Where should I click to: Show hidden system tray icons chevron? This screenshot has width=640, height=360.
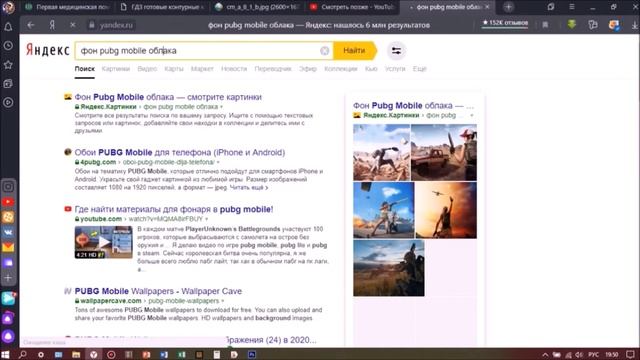[545, 354]
